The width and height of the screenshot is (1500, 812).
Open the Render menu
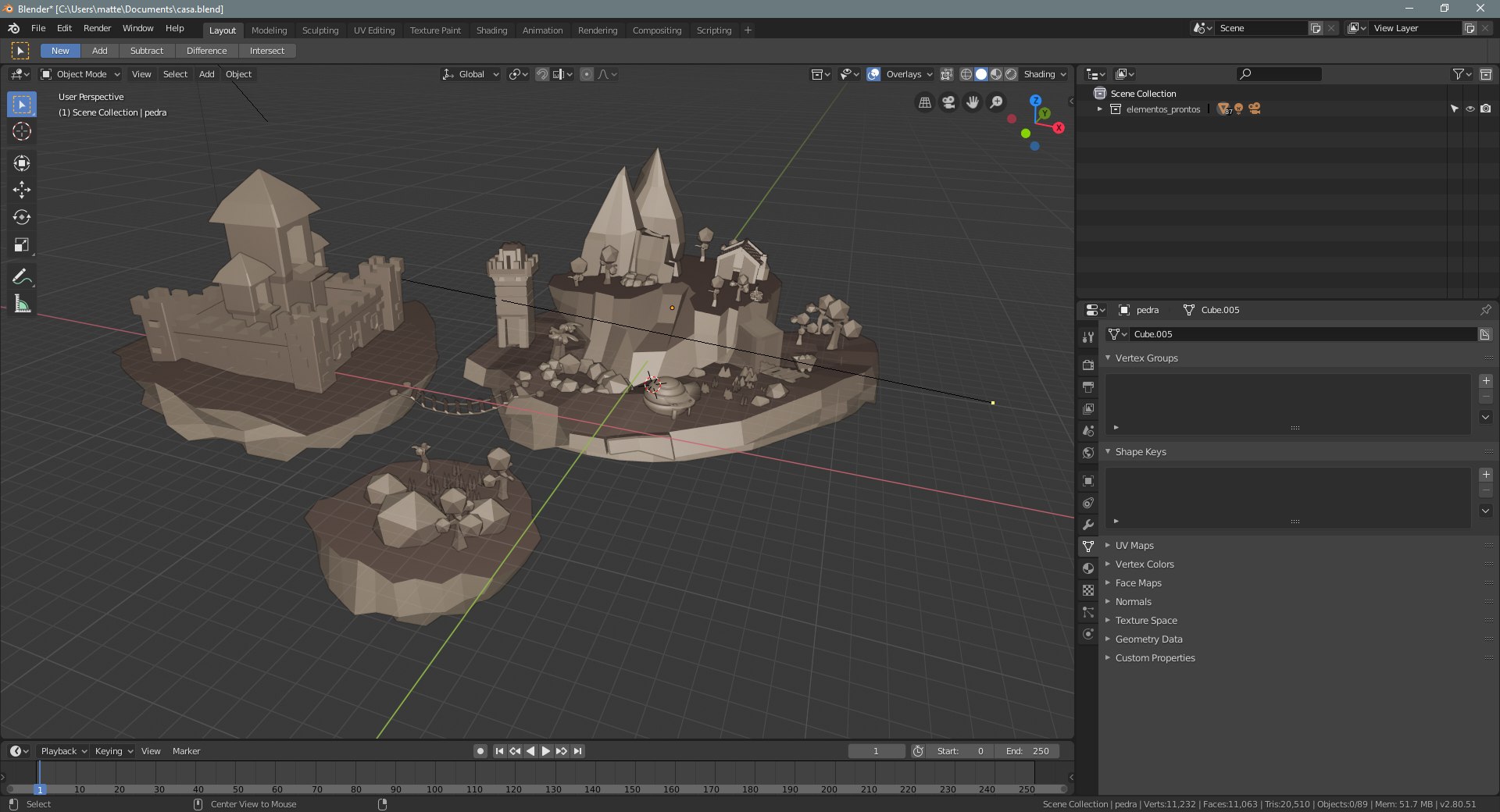pyautogui.click(x=98, y=28)
